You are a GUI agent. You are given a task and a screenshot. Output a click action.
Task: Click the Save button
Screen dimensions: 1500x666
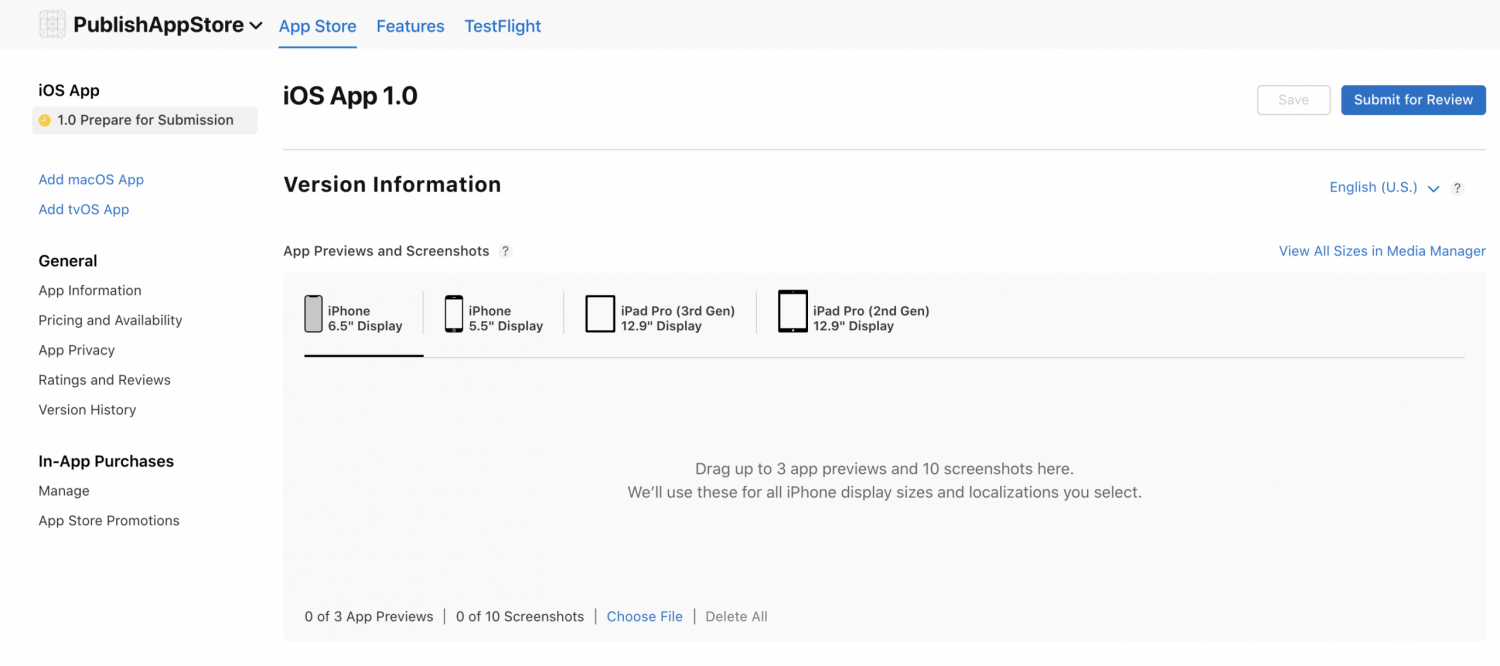(1293, 100)
